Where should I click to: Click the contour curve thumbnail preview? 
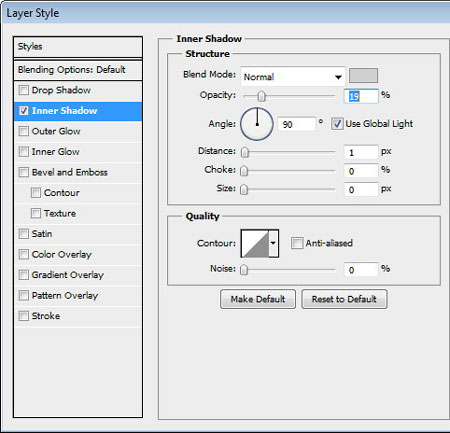pos(255,244)
